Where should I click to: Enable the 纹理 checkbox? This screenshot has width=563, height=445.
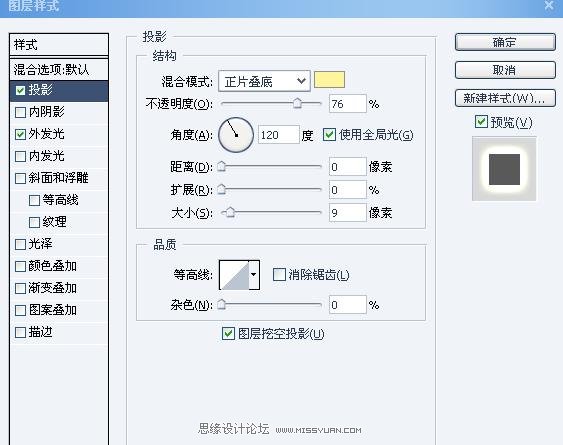34,222
